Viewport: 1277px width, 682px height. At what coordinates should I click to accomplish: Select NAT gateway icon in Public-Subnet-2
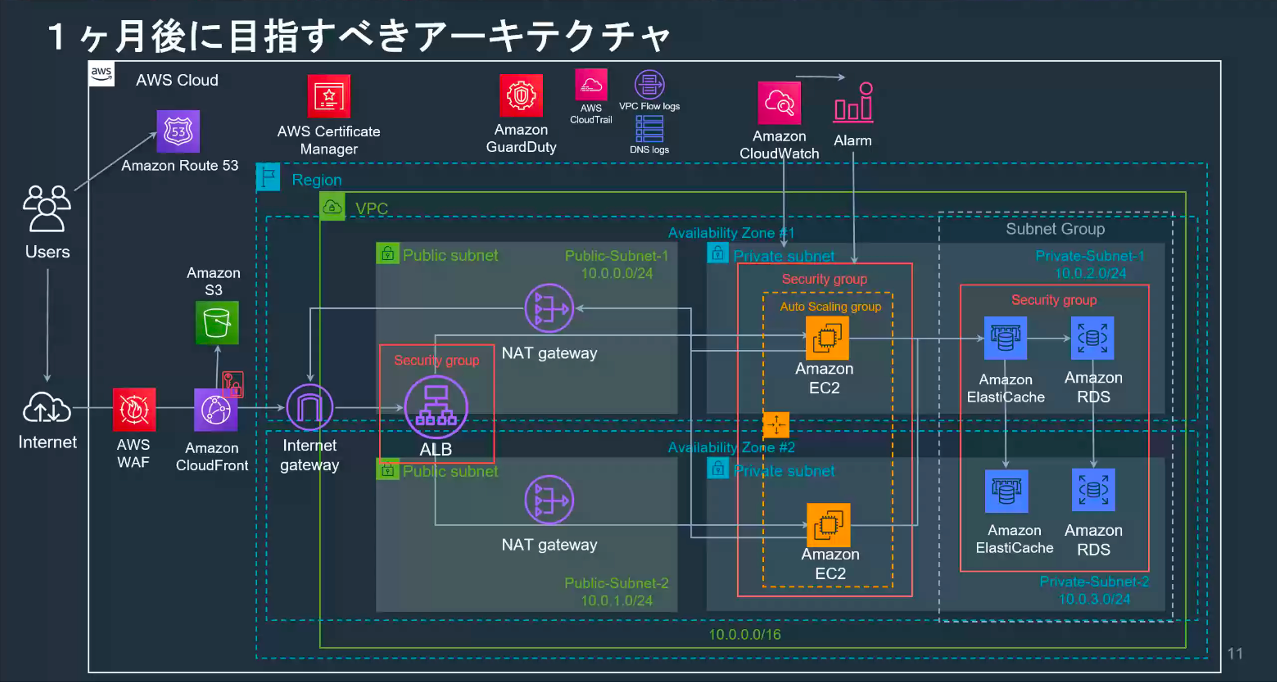pos(549,501)
